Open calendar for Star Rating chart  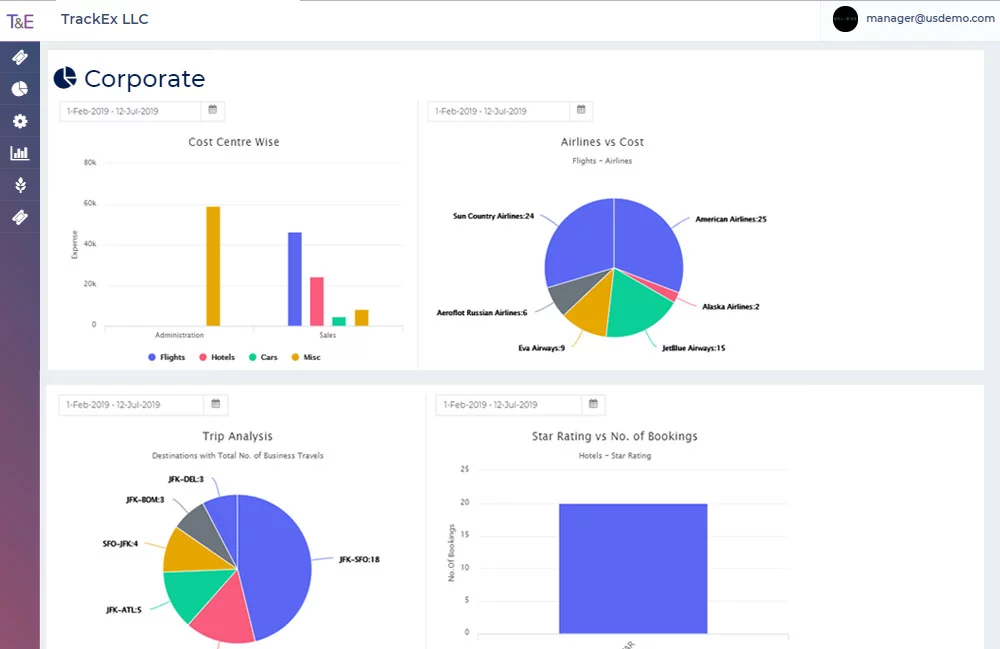coord(593,404)
